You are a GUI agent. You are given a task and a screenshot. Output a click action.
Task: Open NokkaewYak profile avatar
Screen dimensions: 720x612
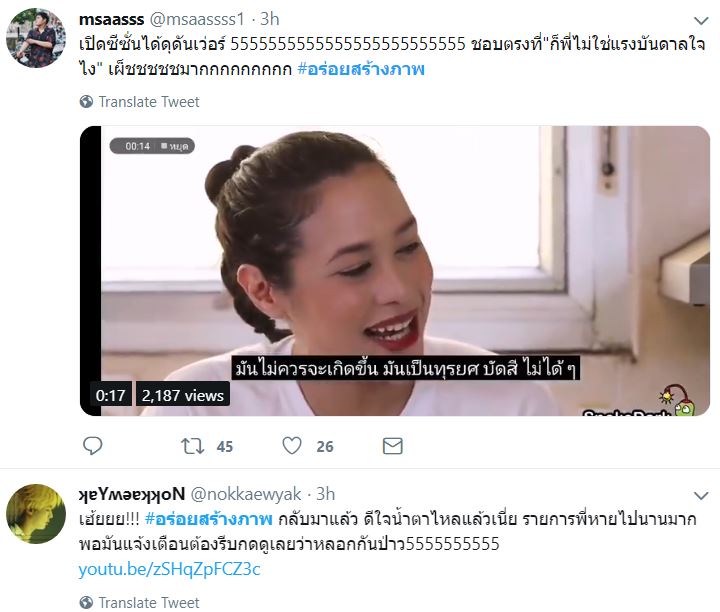tap(36, 514)
